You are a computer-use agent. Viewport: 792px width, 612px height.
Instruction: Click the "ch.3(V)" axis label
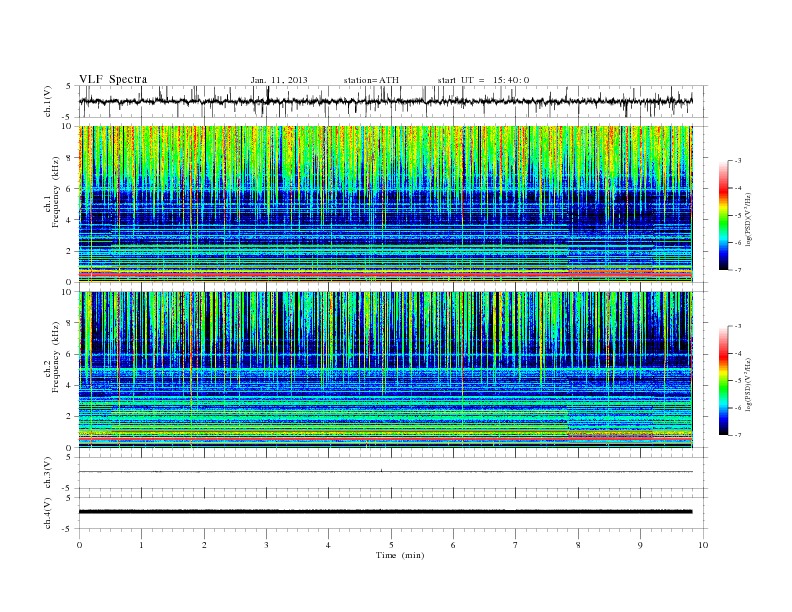48,473
